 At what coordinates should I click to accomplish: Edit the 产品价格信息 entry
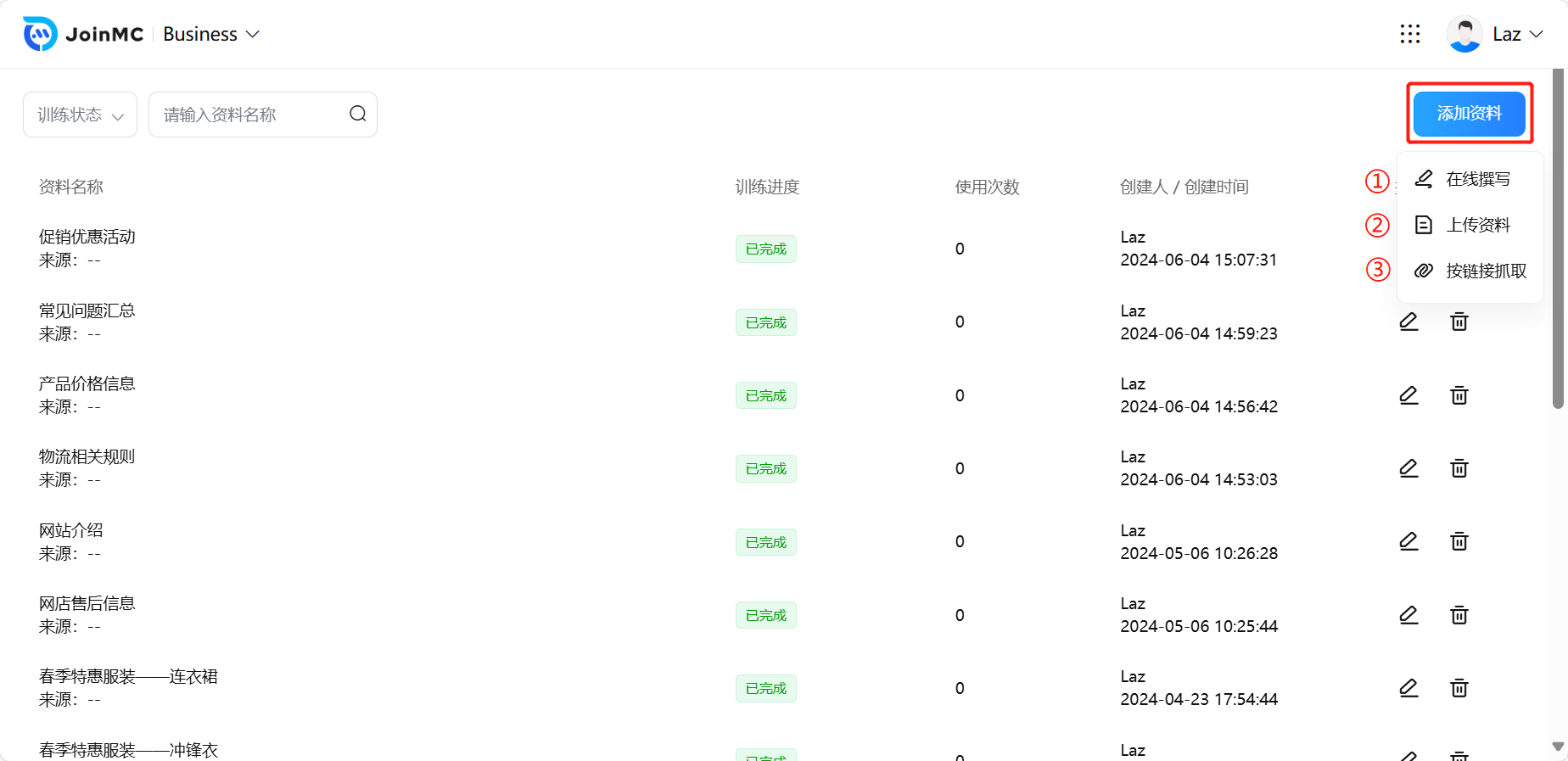pyautogui.click(x=1408, y=395)
